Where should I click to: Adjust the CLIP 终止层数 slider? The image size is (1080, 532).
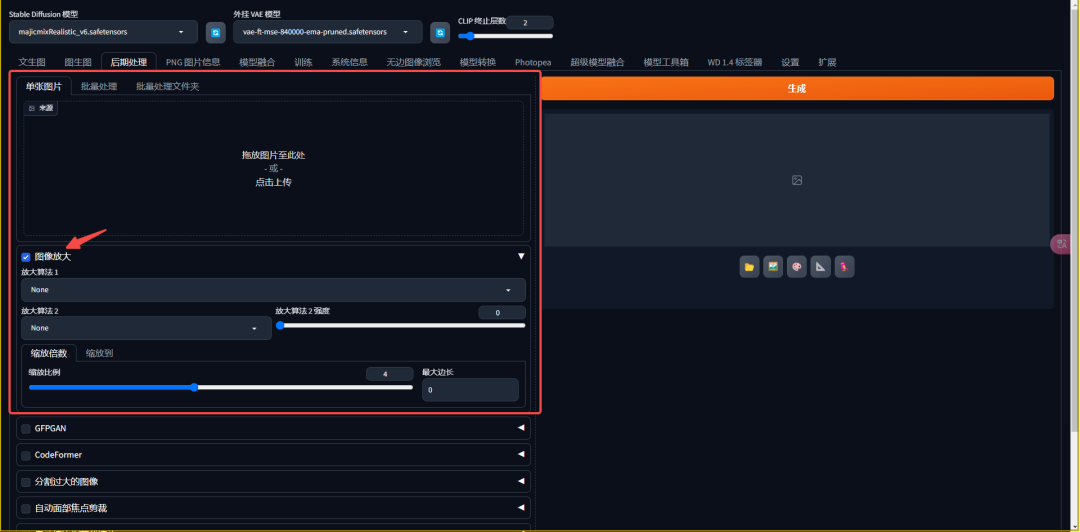point(506,36)
